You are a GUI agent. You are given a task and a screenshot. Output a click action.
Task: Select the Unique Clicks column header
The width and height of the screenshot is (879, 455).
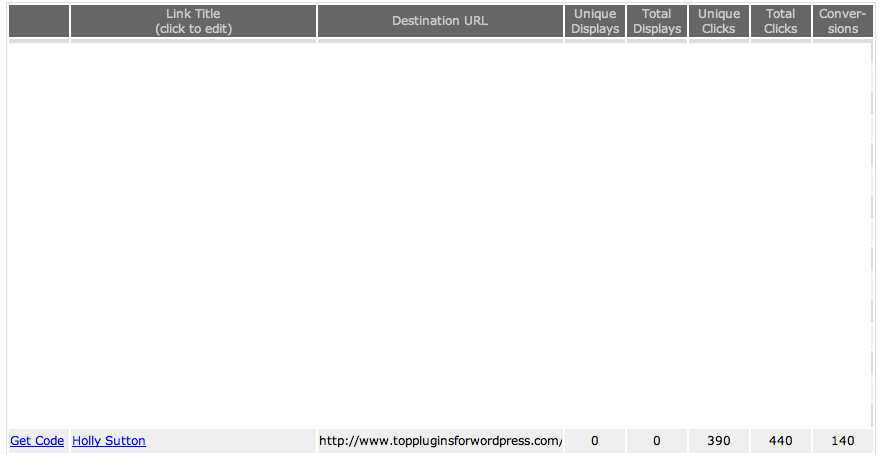coord(719,21)
